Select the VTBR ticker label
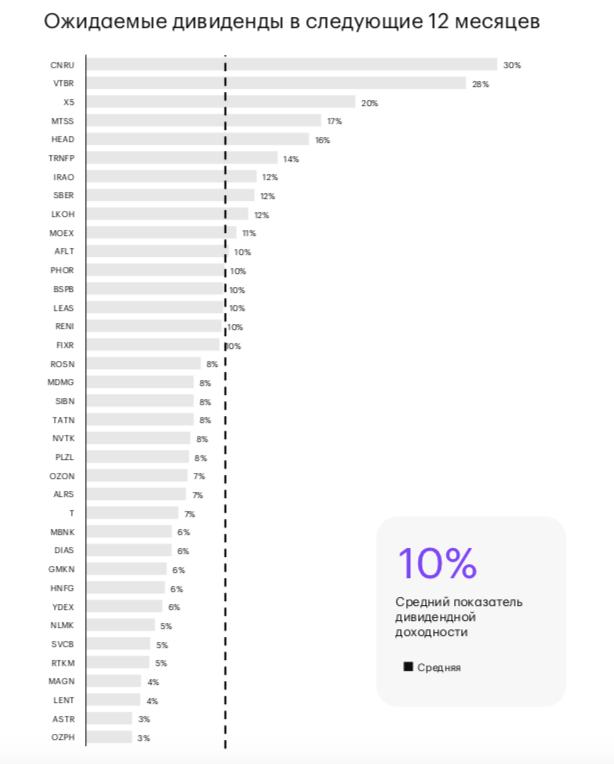614x764 pixels. [62, 84]
